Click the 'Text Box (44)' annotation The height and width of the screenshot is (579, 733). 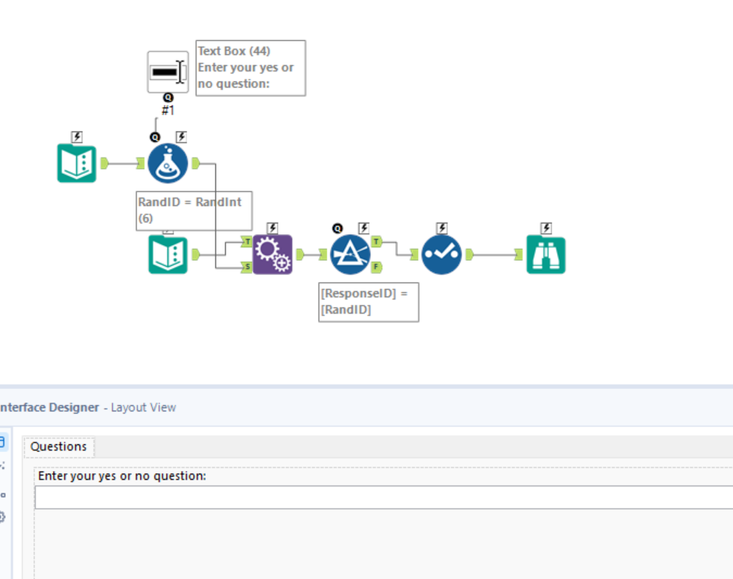tap(251, 68)
